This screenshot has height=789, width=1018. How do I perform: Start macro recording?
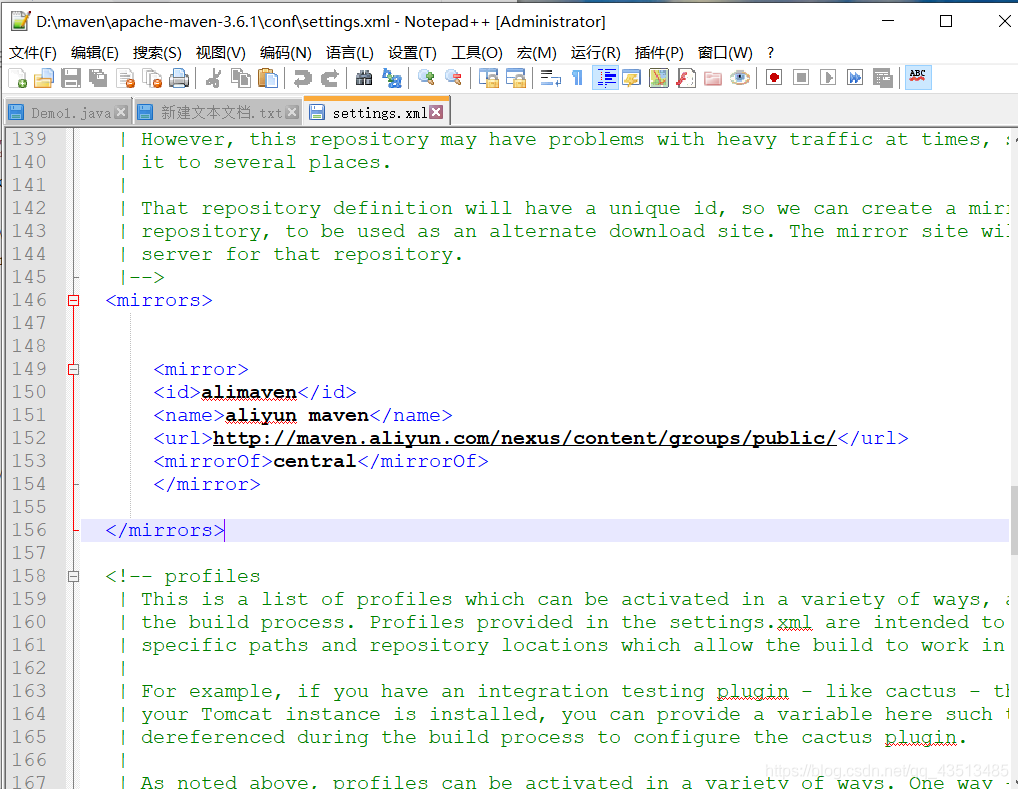(774, 79)
